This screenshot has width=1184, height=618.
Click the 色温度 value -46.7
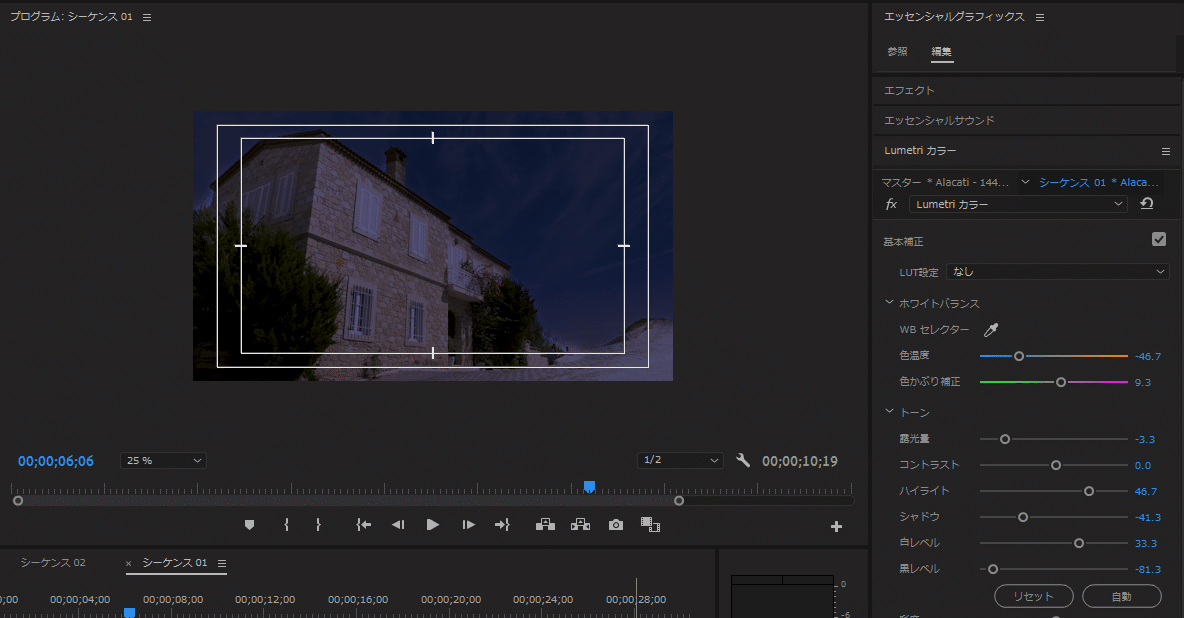1148,357
